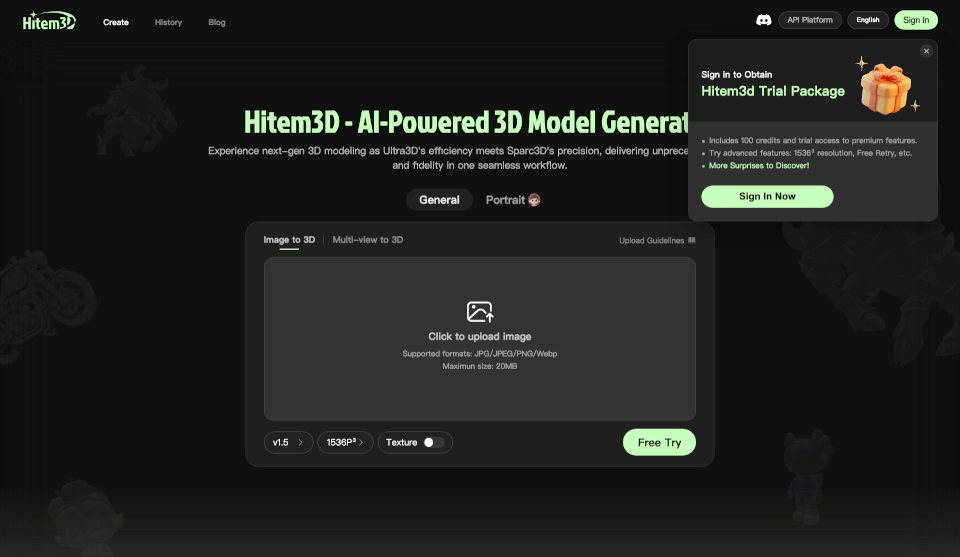Switch to the Portrait mode tab
960x557 pixels.
(512, 200)
